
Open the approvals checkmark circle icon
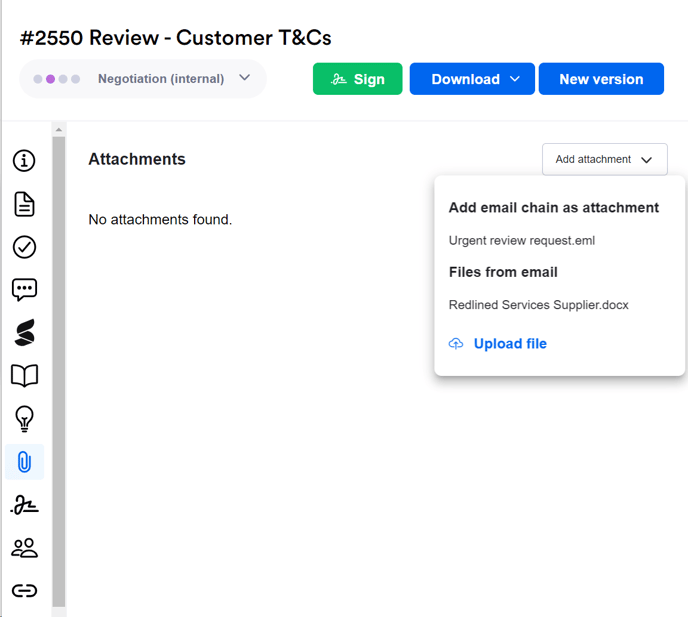(24, 247)
